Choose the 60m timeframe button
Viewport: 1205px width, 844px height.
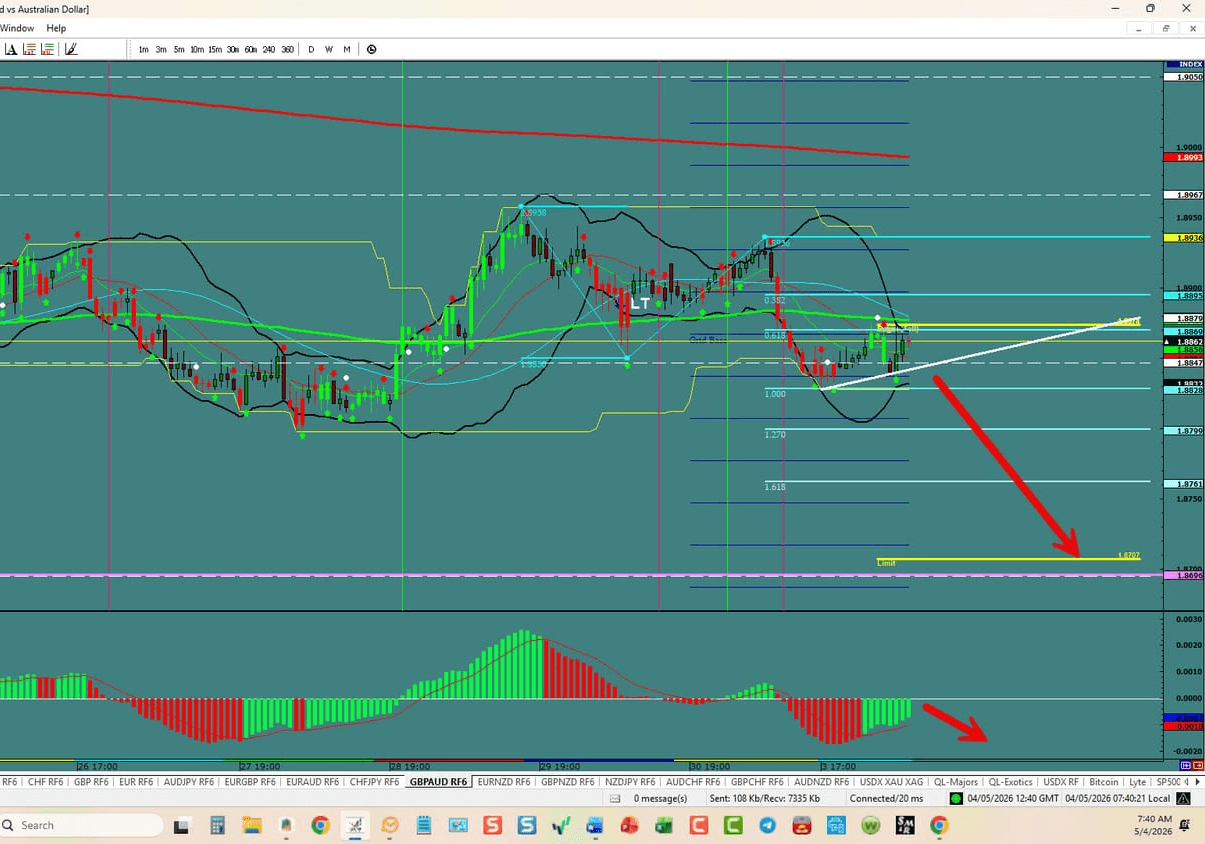[251, 49]
